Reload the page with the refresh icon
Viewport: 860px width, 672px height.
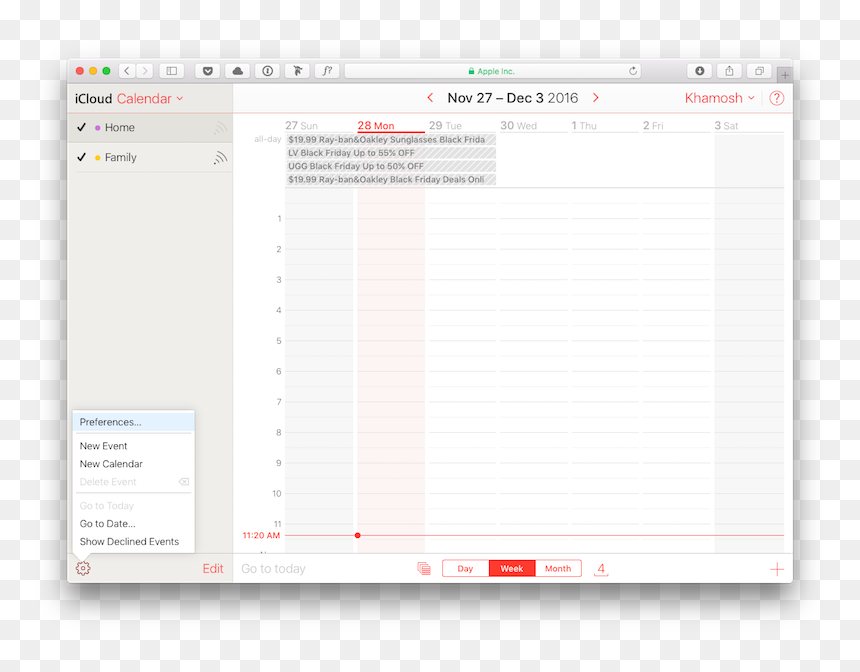[x=633, y=71]
